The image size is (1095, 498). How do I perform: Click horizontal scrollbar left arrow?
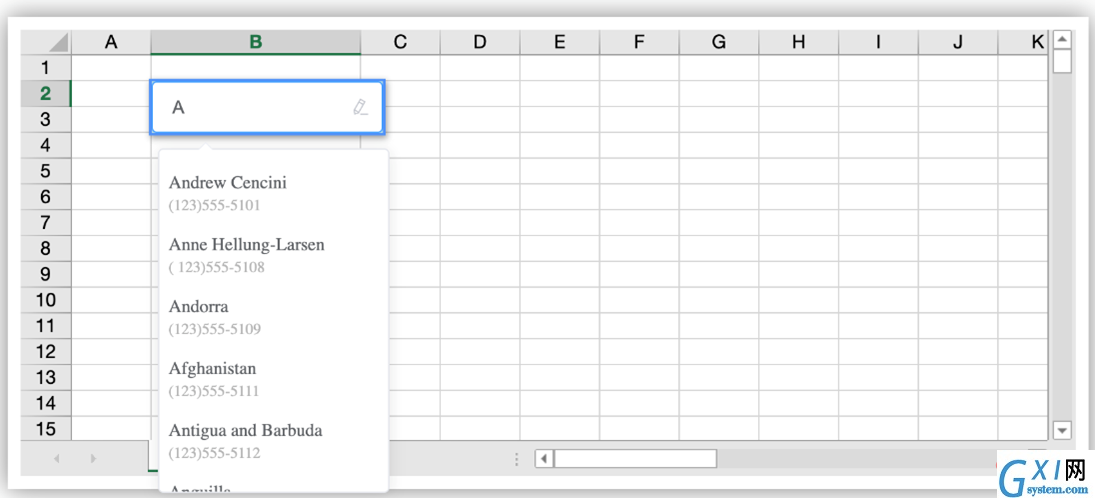tap(544, 459)
